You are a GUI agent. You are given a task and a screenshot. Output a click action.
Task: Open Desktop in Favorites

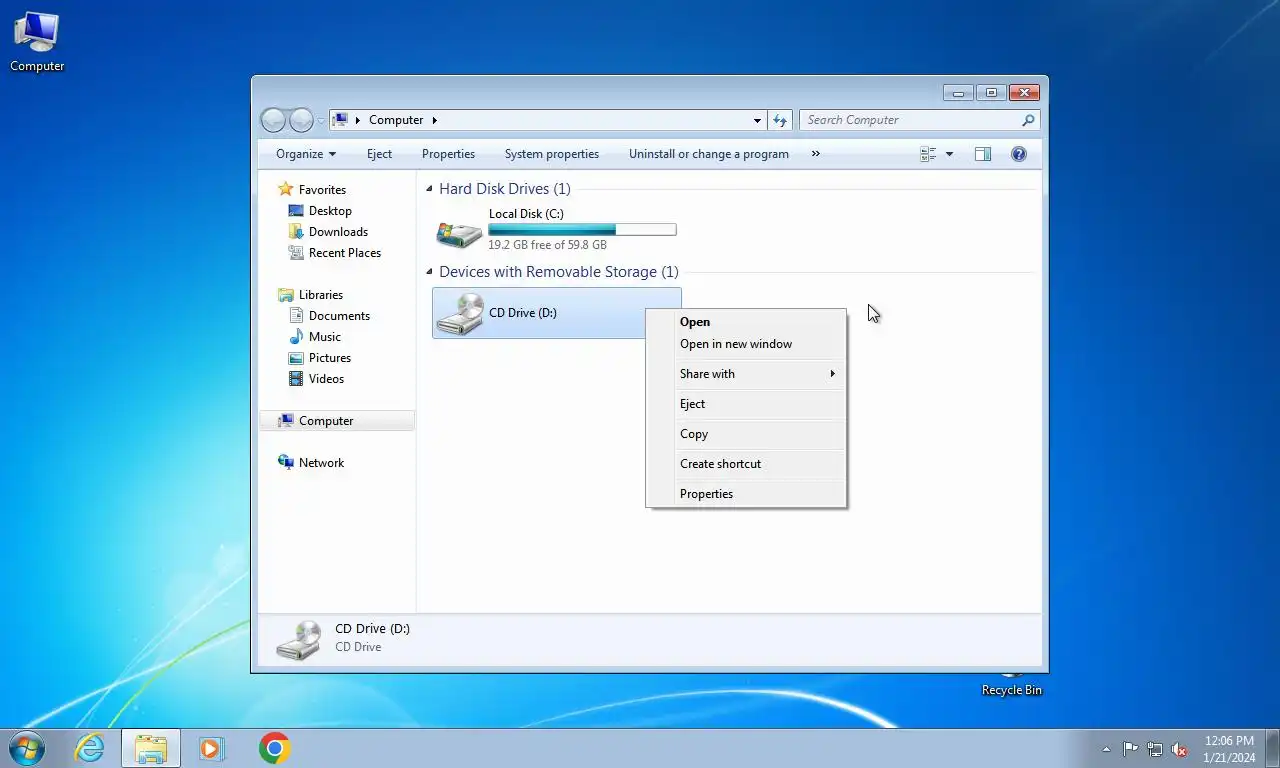pos(330,211)
